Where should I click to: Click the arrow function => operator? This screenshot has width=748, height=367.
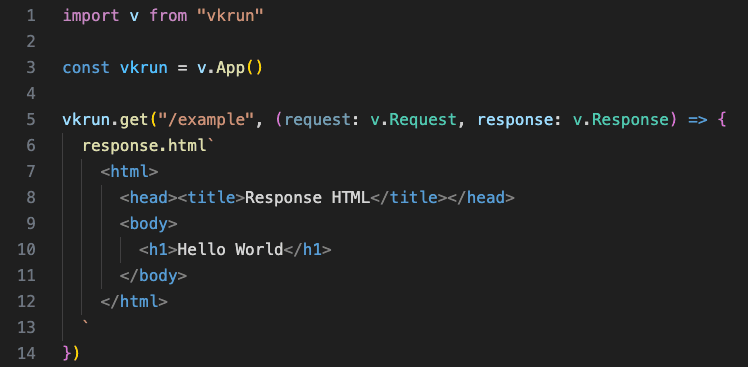[x=697, y=120]
